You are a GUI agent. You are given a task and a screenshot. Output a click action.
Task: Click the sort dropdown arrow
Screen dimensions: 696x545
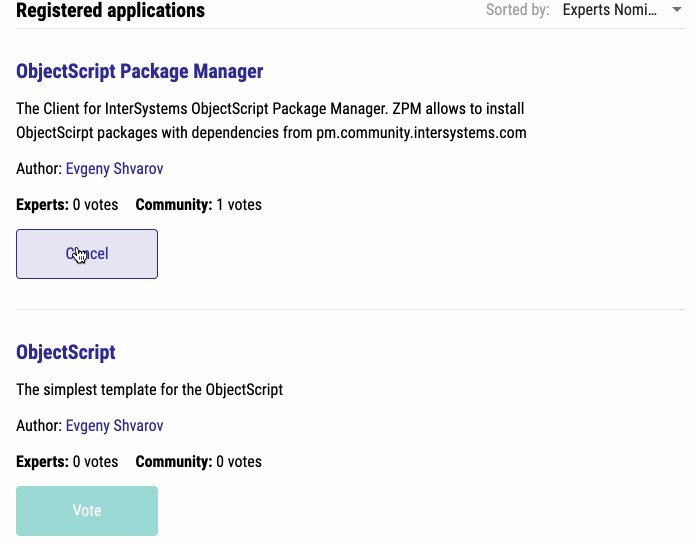677,11
